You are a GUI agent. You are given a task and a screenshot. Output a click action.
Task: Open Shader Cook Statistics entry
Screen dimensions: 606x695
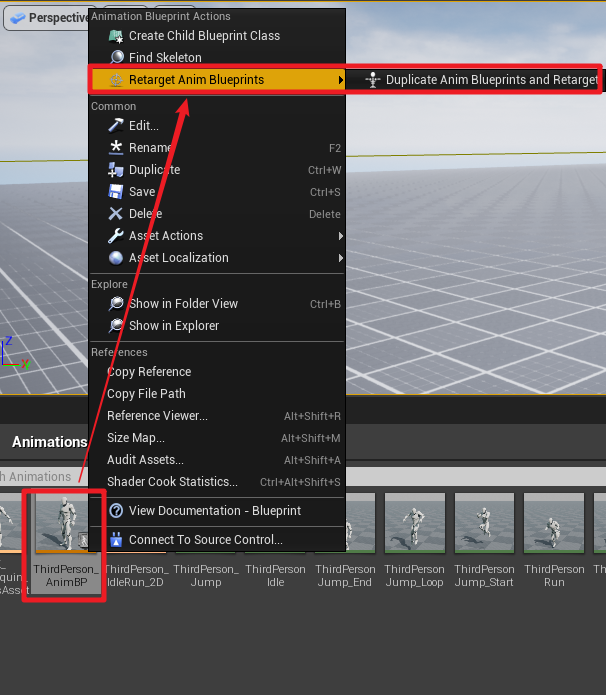pyautogui.click(x=217, y=482)
